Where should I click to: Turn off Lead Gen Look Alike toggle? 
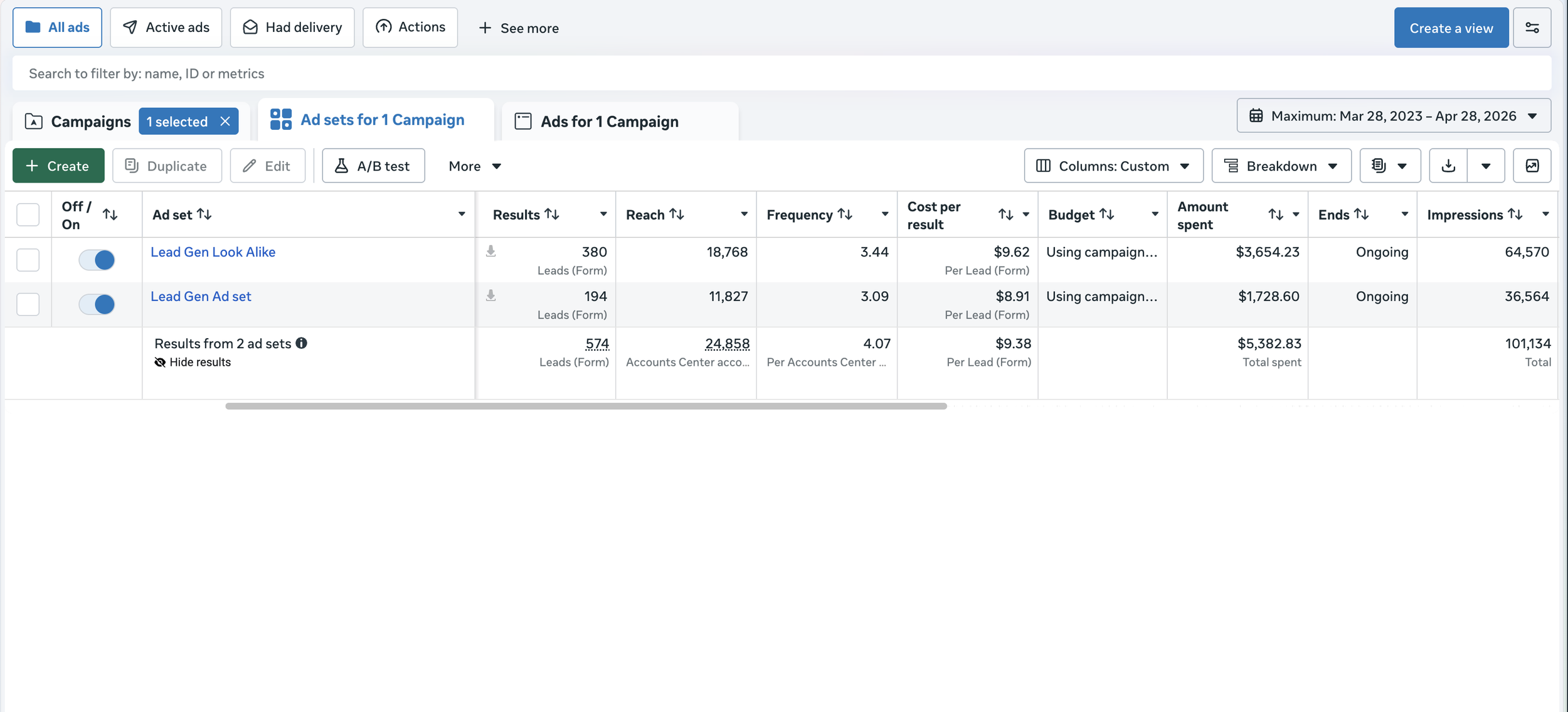point(97,260)
